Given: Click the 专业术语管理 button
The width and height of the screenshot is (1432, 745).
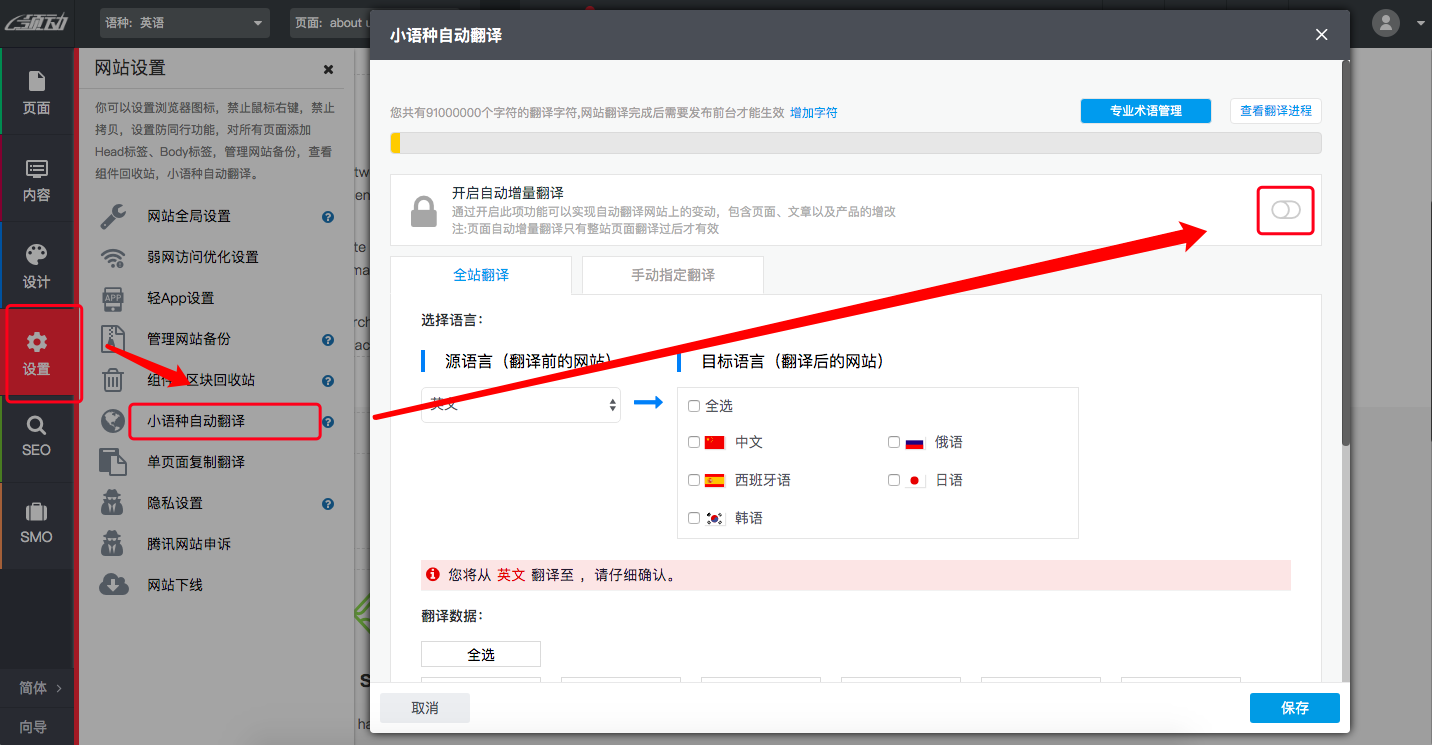Looking at the screenshot, I should (x=1145, y=111).
